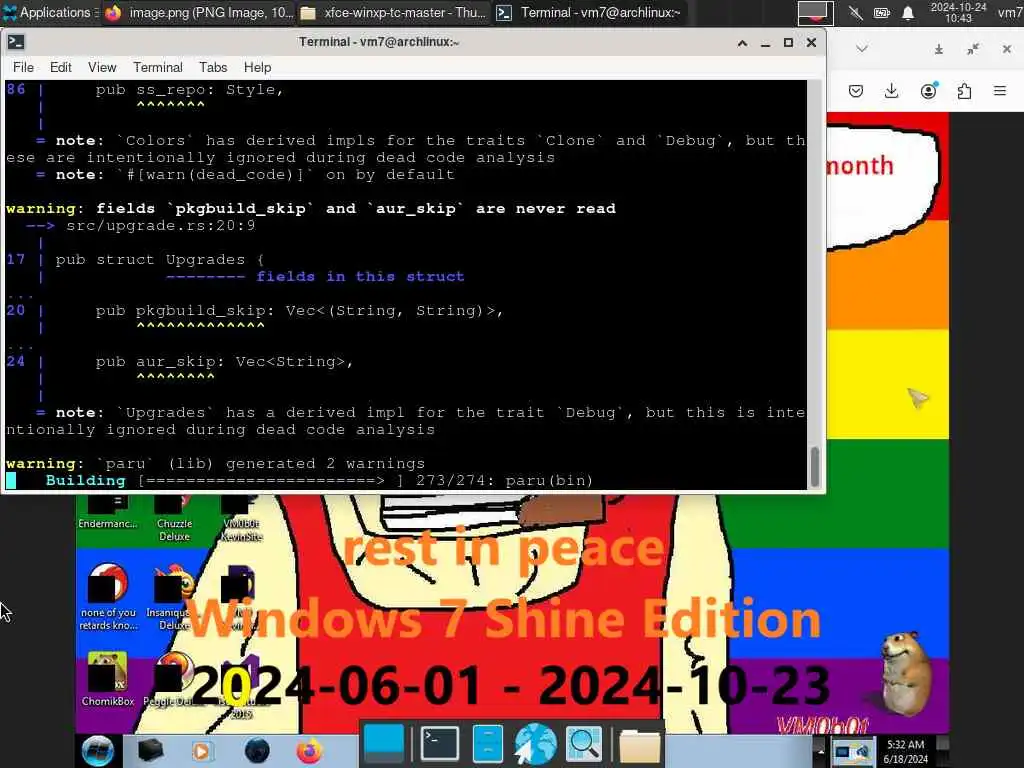Minimize the Firefox window behind terminal

click(x=938, y=50)
